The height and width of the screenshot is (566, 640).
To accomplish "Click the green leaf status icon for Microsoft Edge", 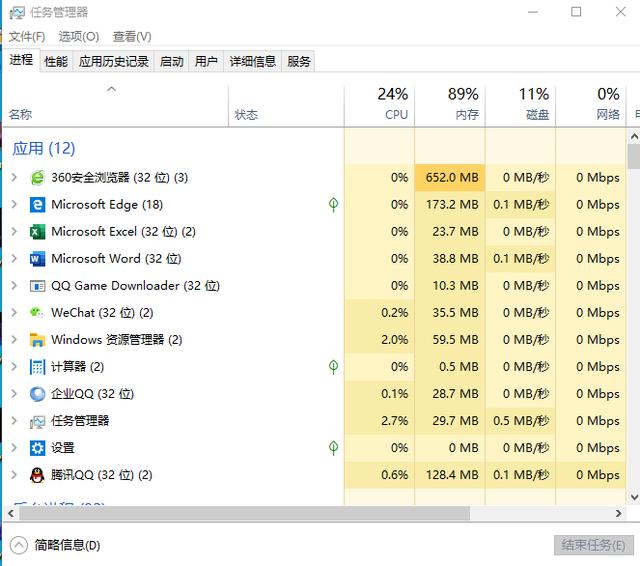I will [x=333, y=204].
